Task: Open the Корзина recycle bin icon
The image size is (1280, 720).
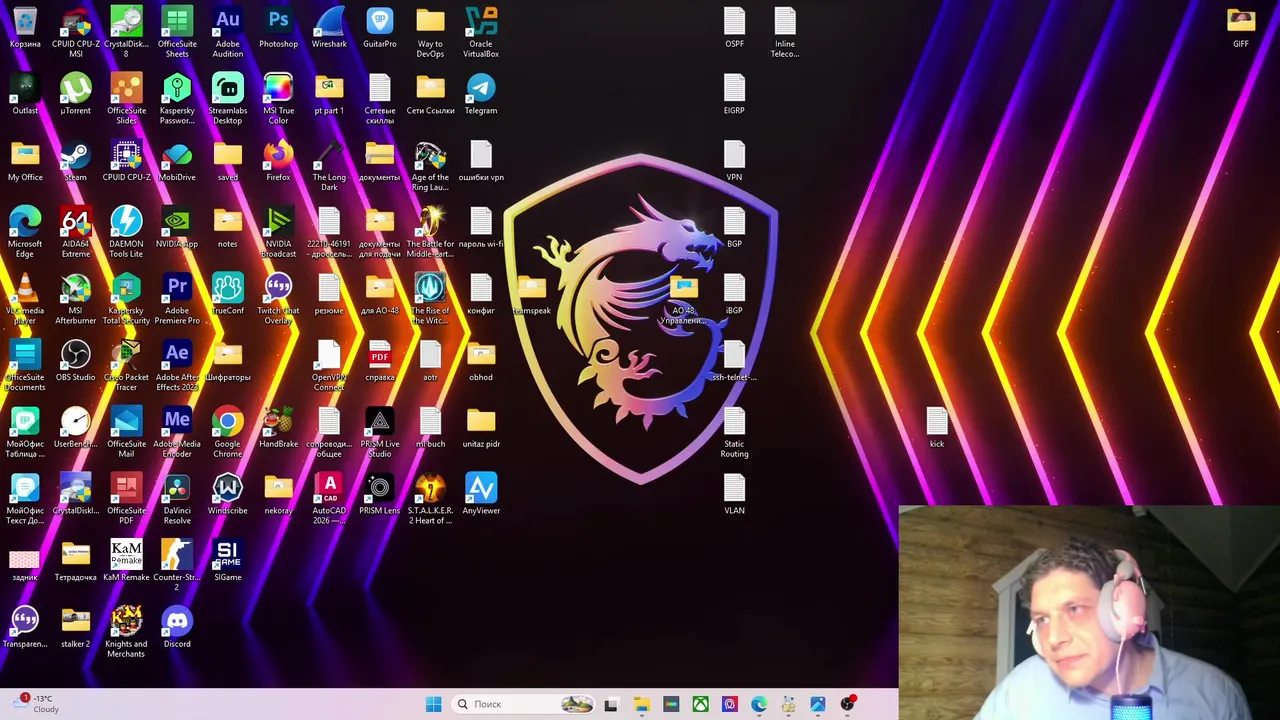Action: [x=25, y=28]
